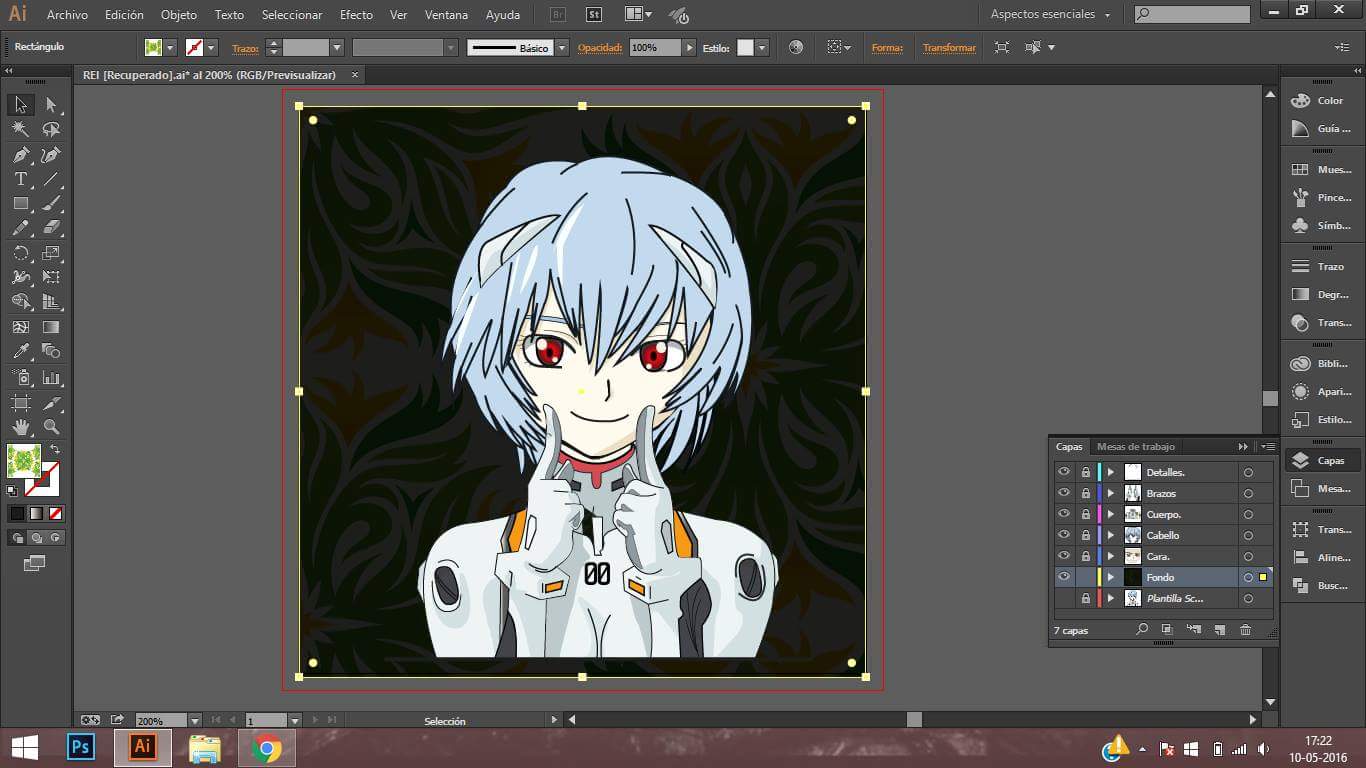Select the Hand tool

[x=21, y=427]
